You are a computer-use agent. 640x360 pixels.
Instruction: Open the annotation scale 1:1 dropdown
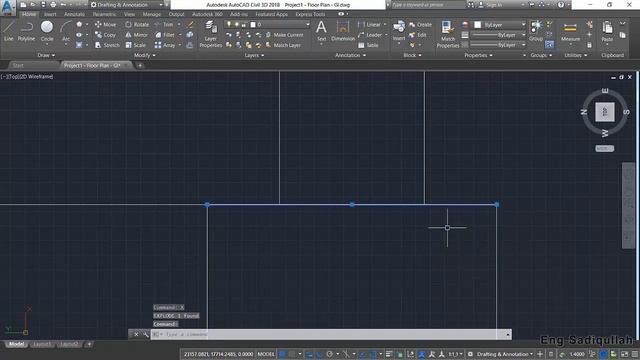[456, 354]
